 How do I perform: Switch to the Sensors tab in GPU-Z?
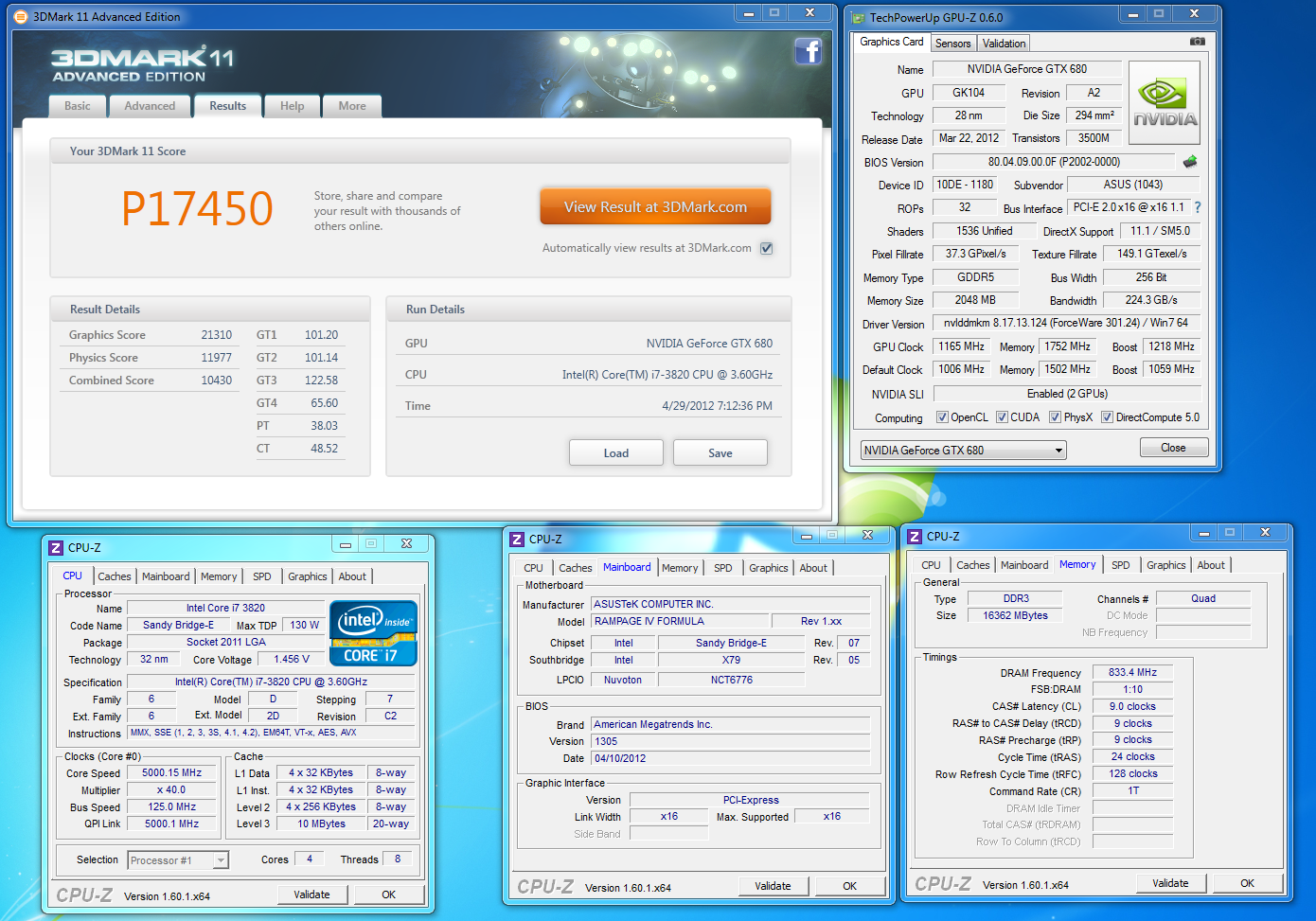tap(953, 44)
